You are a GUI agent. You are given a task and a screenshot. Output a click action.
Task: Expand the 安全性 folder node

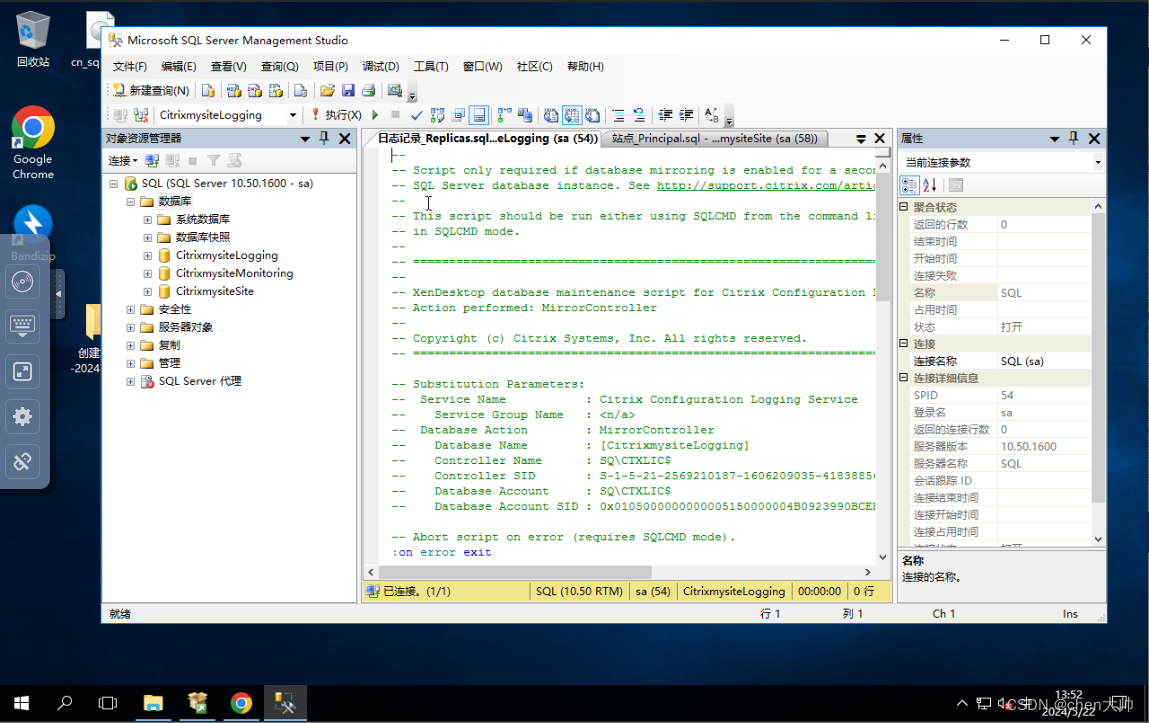(x=130, y=310)
